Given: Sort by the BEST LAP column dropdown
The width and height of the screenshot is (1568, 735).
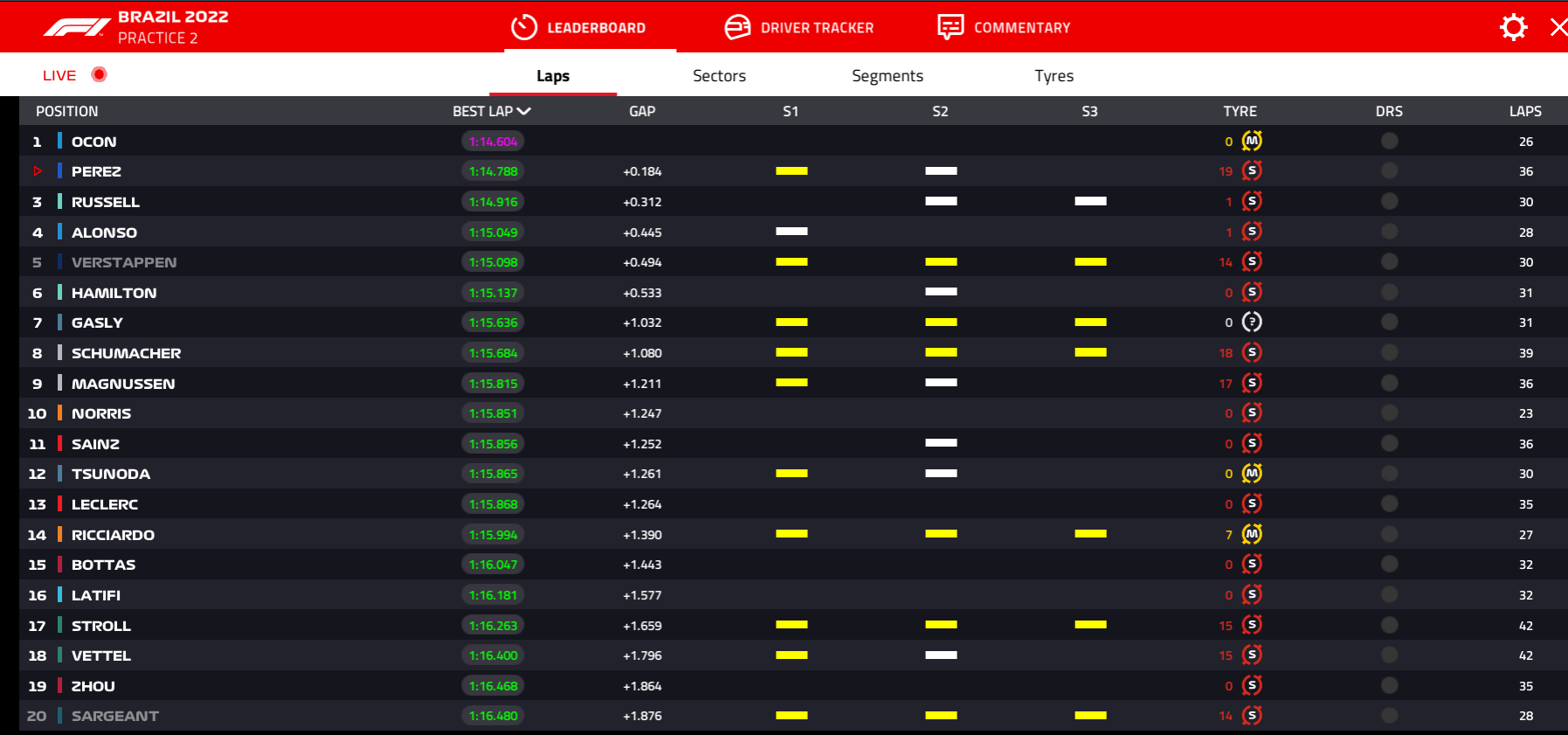Looking at the screenshot, I should point(492,111).
